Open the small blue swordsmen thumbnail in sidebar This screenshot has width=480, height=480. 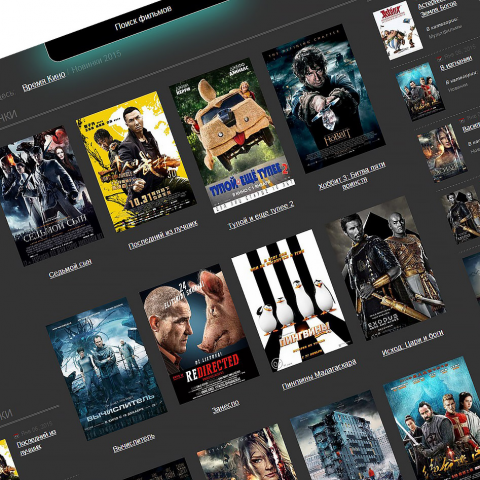420,91
